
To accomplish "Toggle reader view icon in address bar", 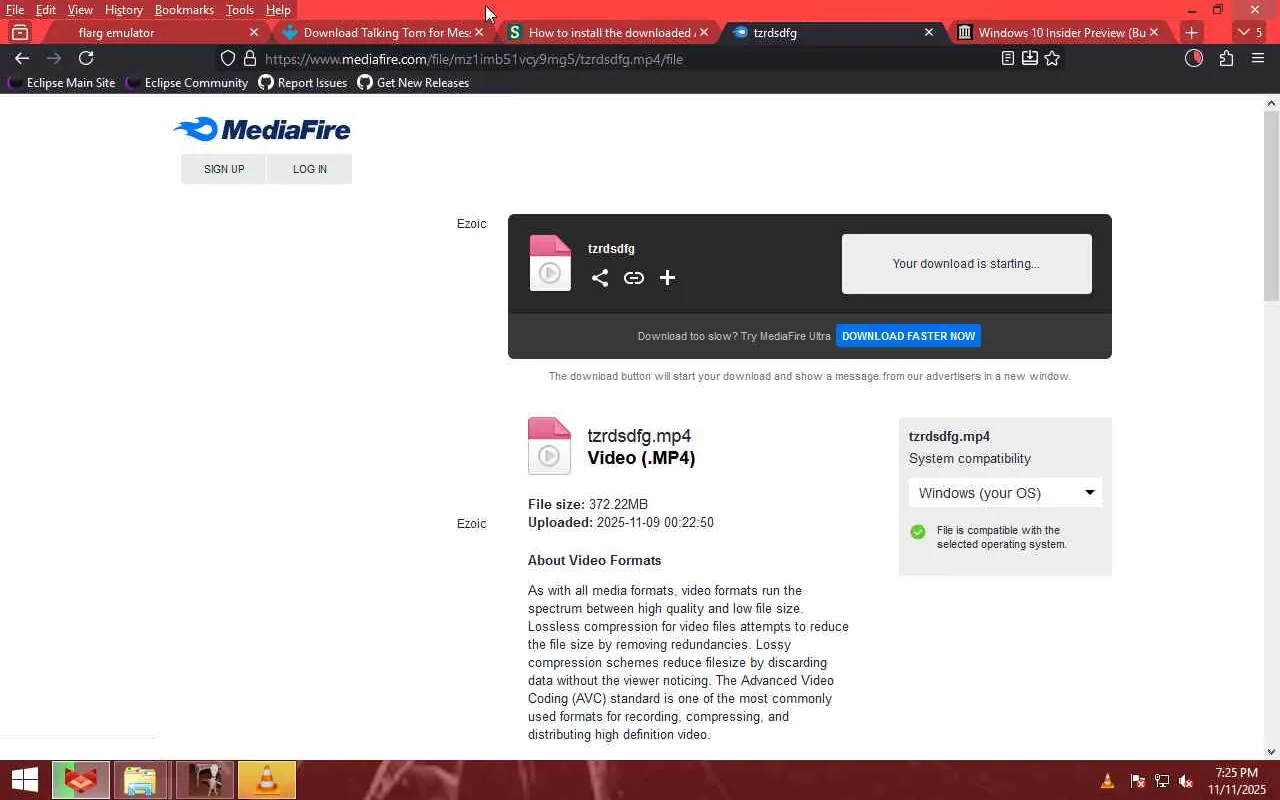I will (1008, 59).
